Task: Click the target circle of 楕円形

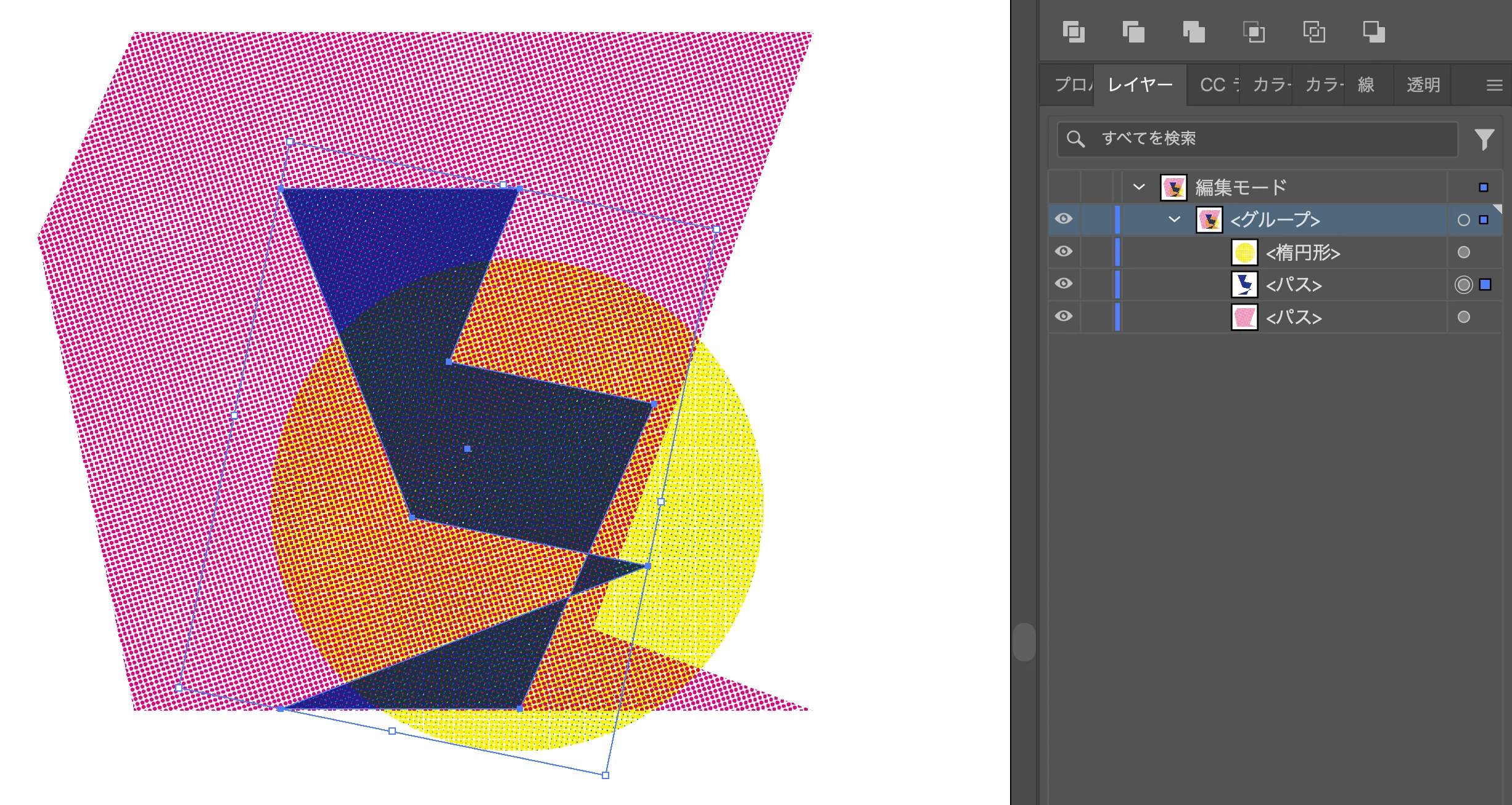Action: tap(1464, 252)
